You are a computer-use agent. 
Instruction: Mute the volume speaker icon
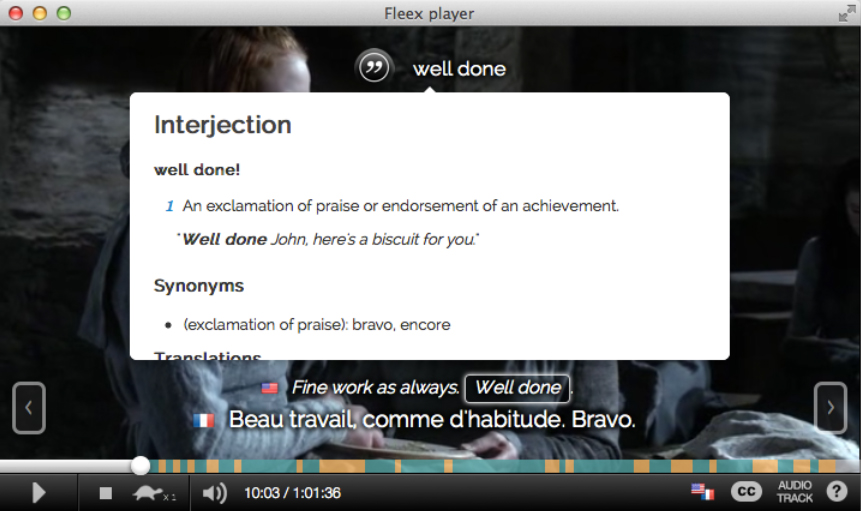(x=214, y=493)
